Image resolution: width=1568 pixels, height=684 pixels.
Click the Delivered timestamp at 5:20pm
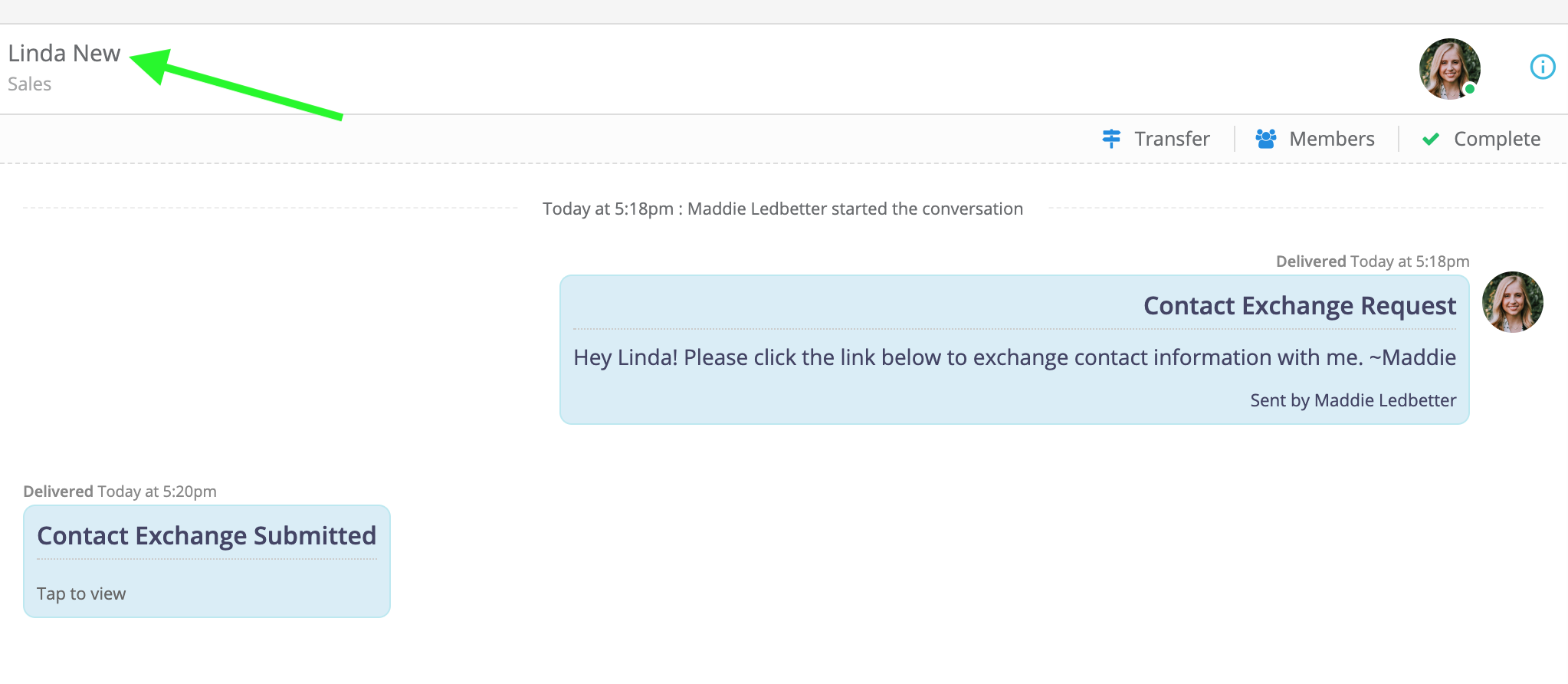[120, 491]
